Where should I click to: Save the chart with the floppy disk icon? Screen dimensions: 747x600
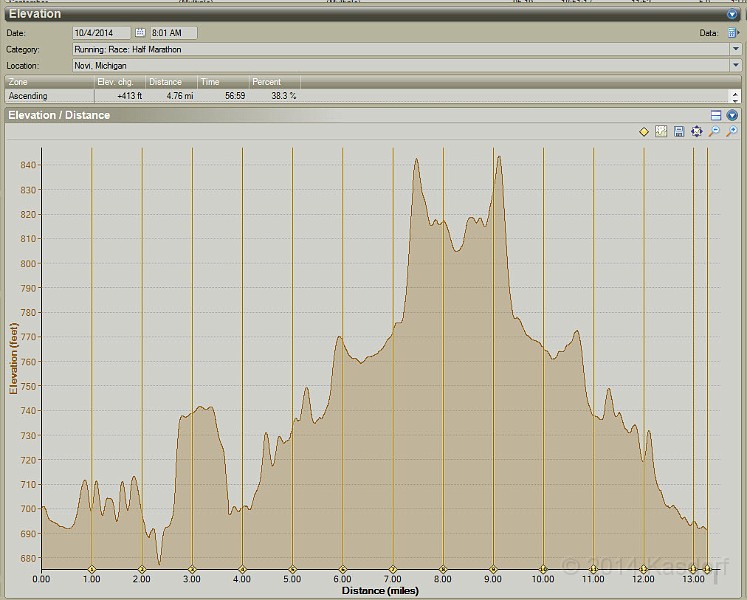(x=679, y=132)
